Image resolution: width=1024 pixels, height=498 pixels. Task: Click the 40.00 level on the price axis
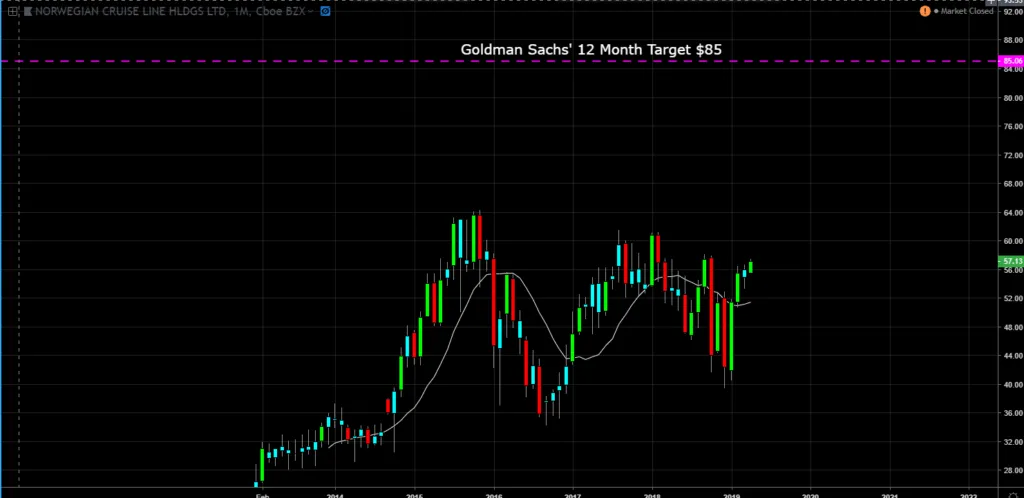click(1012, 384)
